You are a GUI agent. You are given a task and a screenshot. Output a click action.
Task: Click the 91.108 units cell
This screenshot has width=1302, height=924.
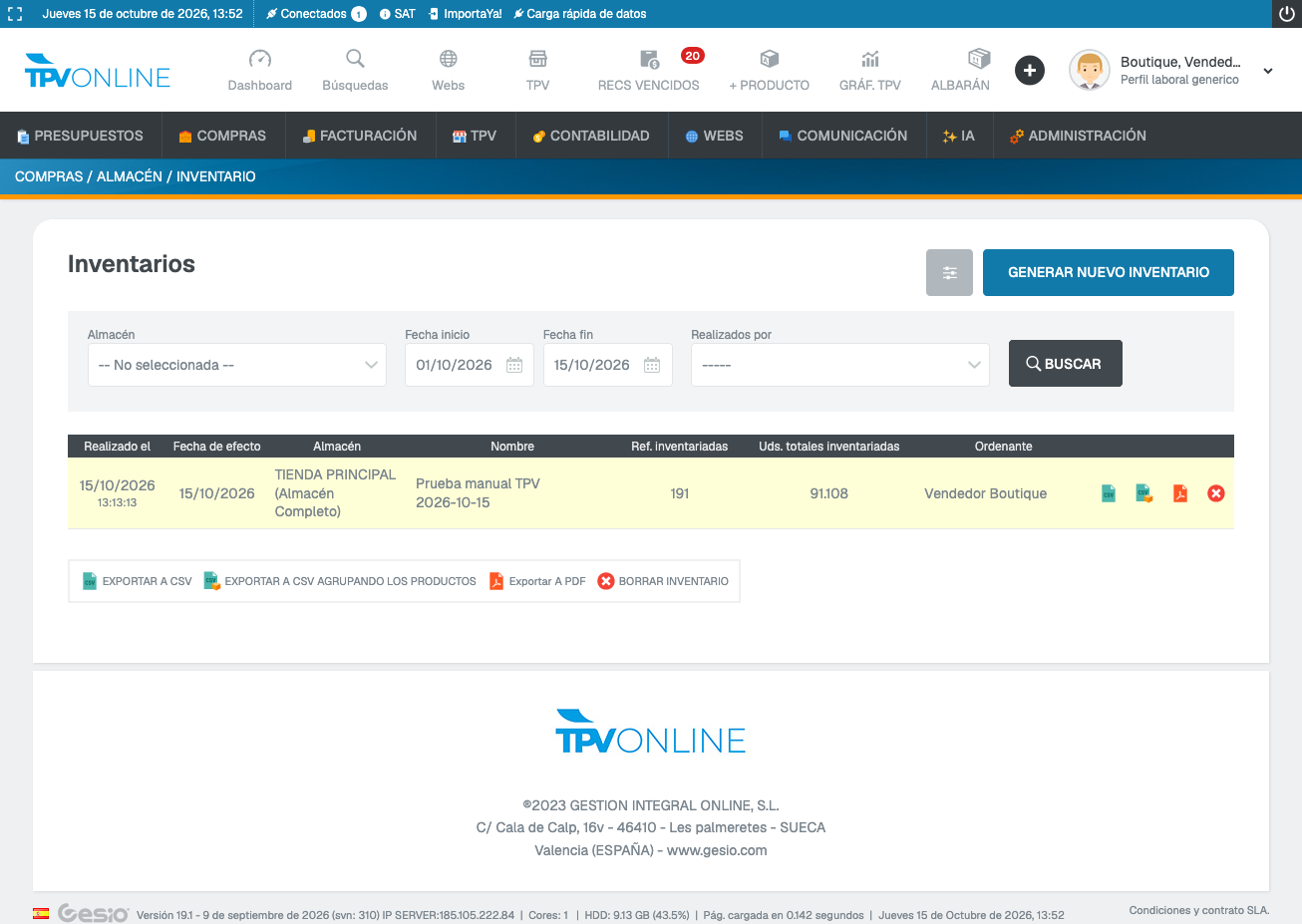(x=829, y=493)
